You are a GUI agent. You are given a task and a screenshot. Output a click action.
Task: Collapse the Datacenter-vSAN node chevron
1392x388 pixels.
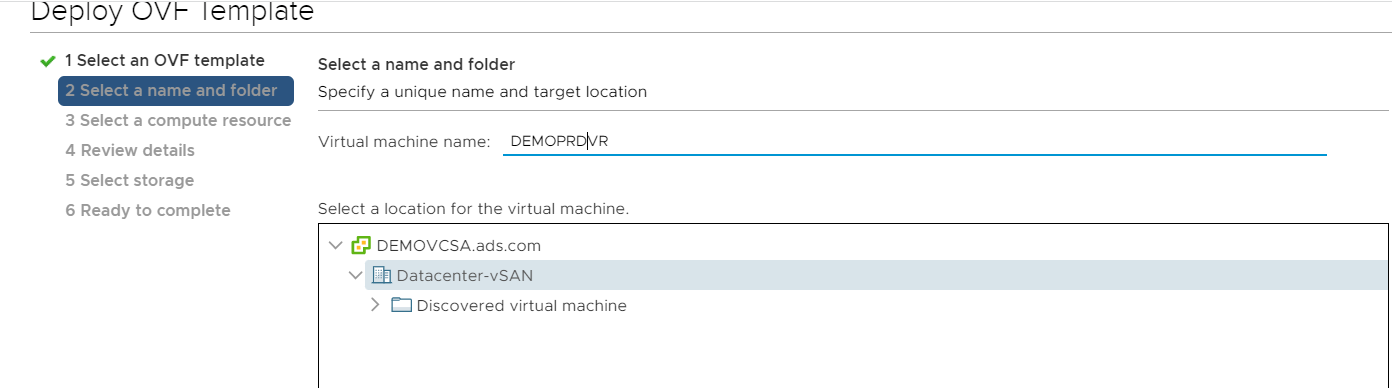355,275
